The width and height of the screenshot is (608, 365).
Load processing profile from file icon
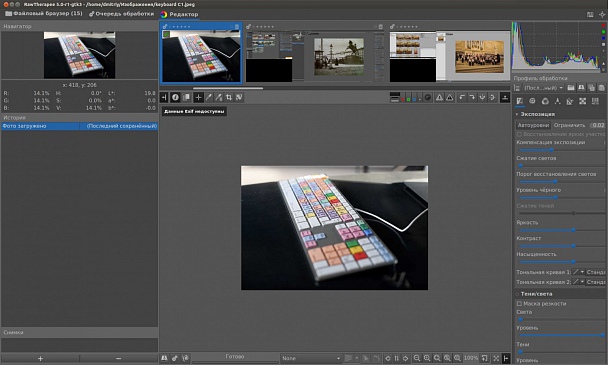(571, 88)
